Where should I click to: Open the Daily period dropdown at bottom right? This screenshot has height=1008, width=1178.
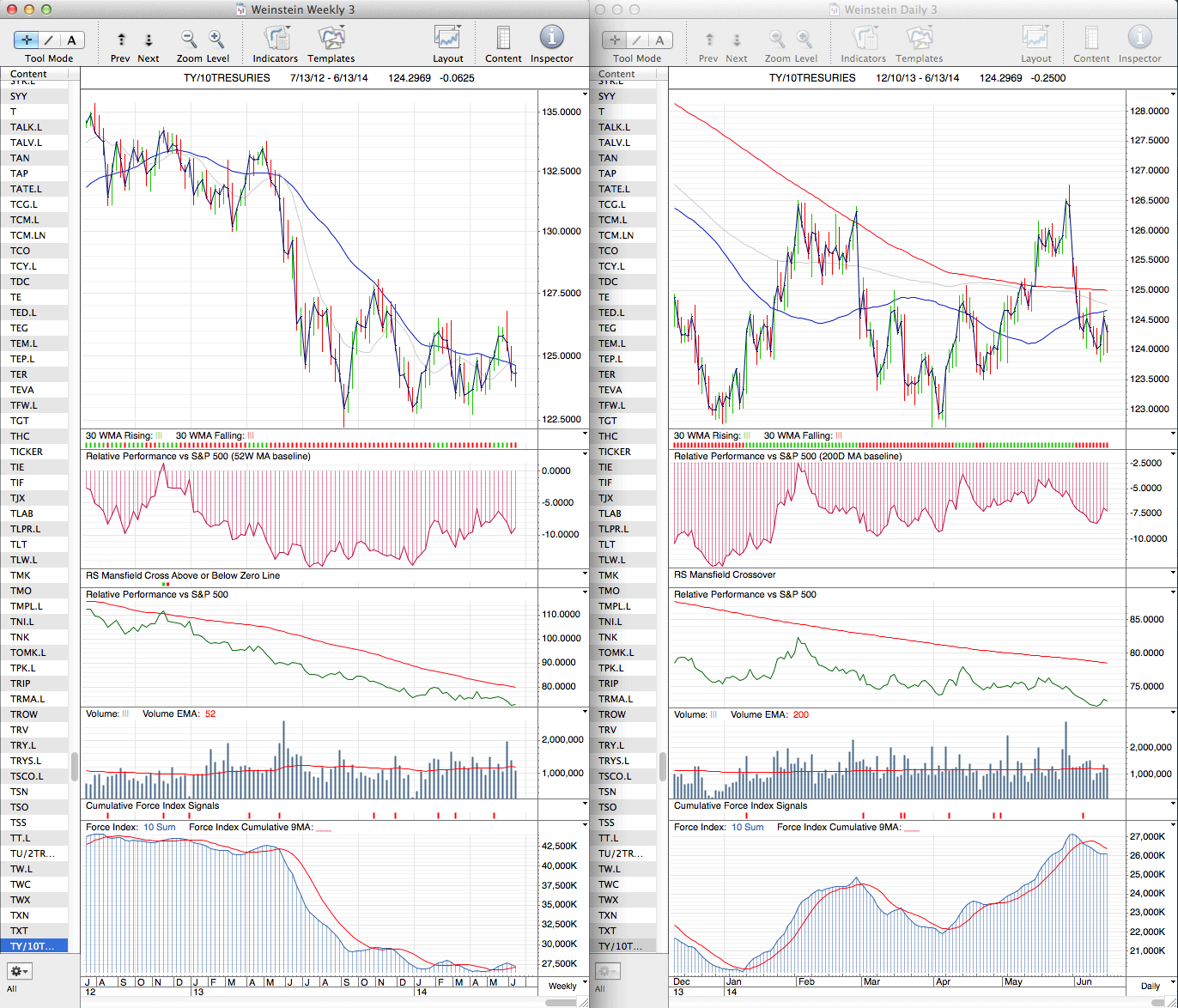(x=1150, y=986)
